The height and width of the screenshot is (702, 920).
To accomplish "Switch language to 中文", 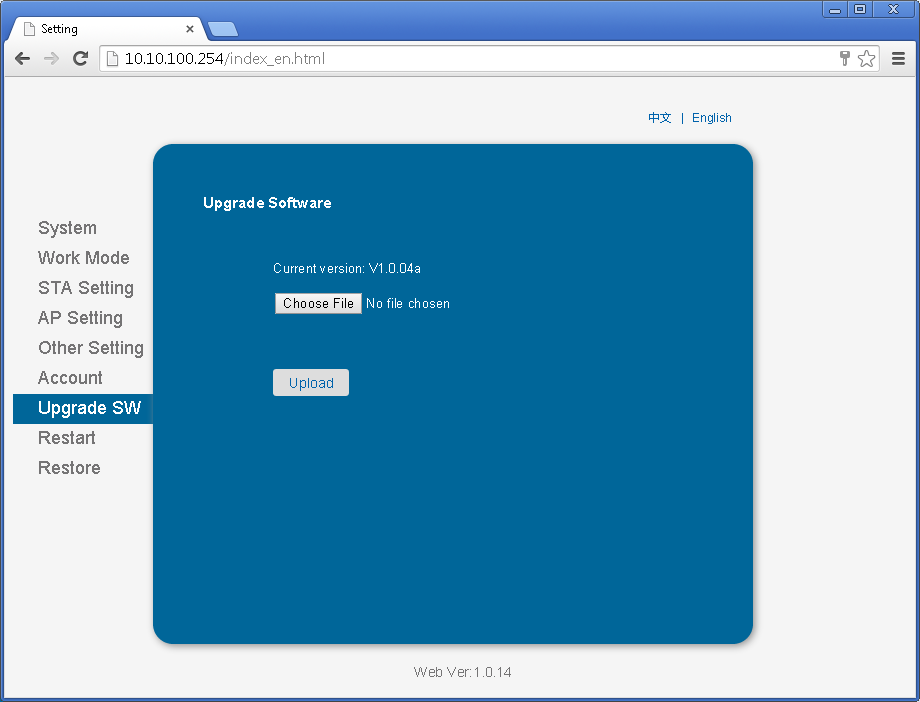I will click(x=659, y=117).
